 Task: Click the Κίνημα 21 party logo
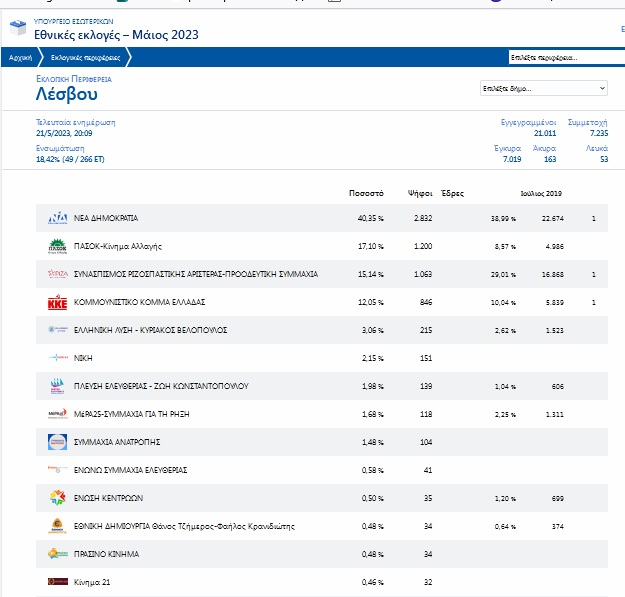point(57,581)
